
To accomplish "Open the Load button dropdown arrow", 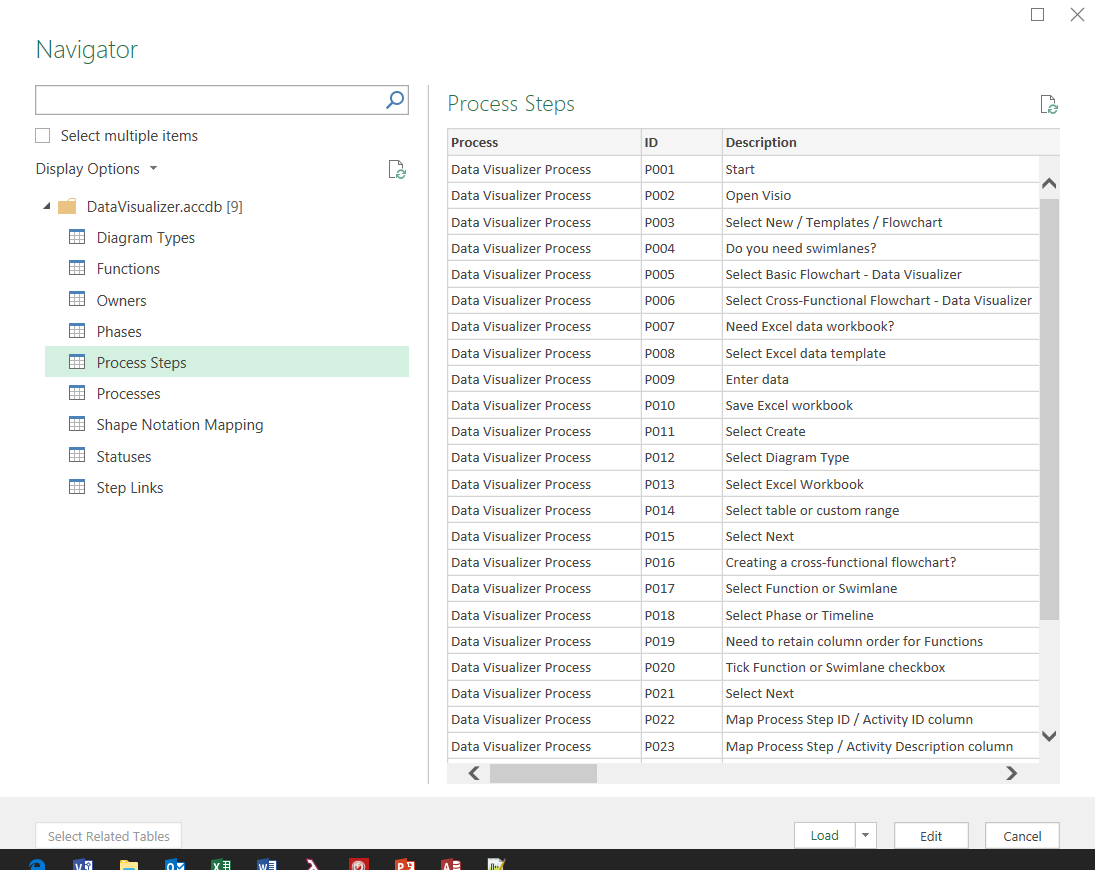I will pyautogui.click(x=864, y=835).
